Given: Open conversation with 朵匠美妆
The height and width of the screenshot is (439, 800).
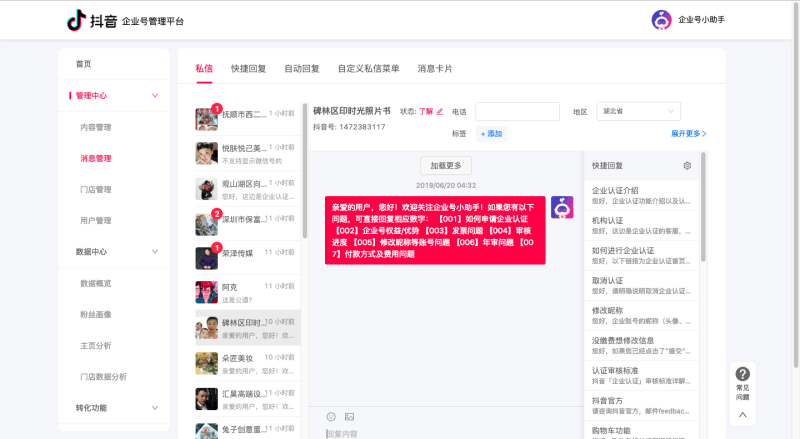Looking at the screenshot, I should pos(247,363).
